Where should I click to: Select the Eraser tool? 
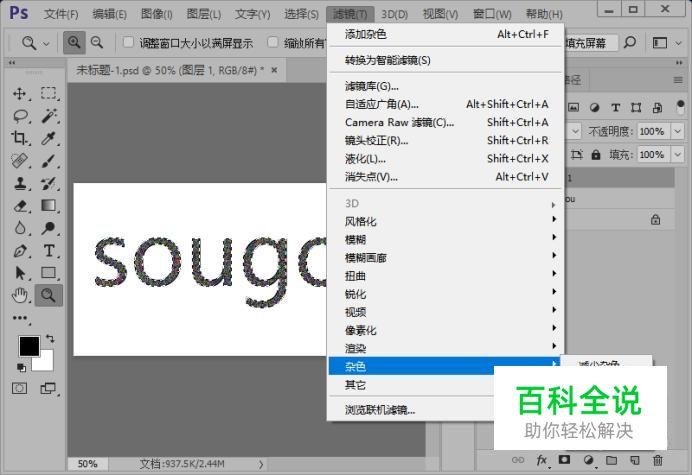pyautogui.click(x=20, y=206)
